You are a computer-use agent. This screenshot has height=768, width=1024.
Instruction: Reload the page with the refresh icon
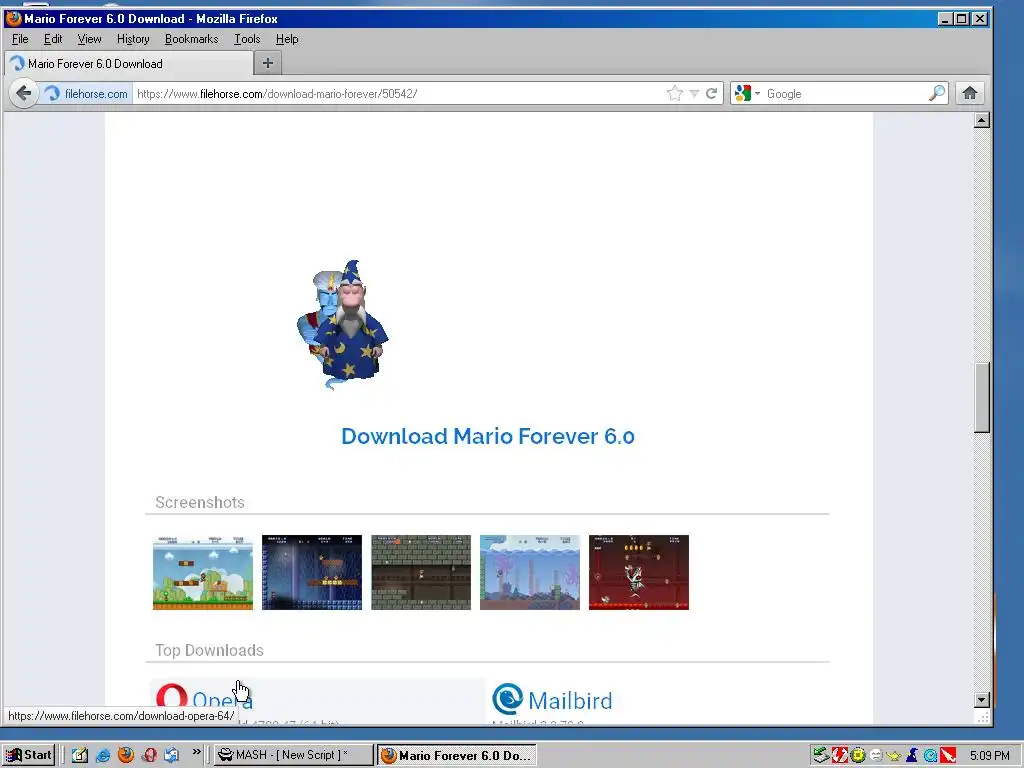[711, 93]
